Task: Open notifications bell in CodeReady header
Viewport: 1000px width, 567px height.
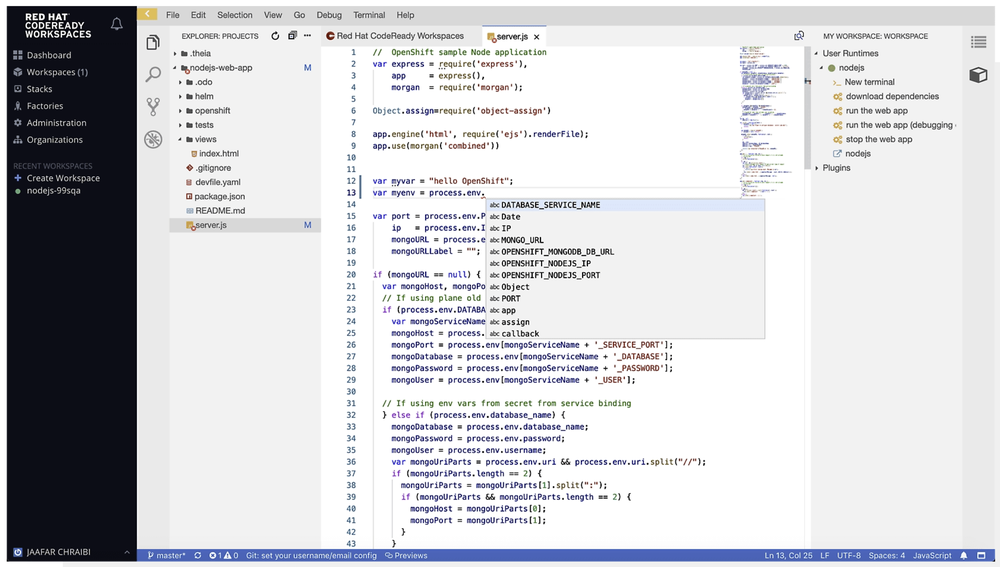Action: click(117, 24)
